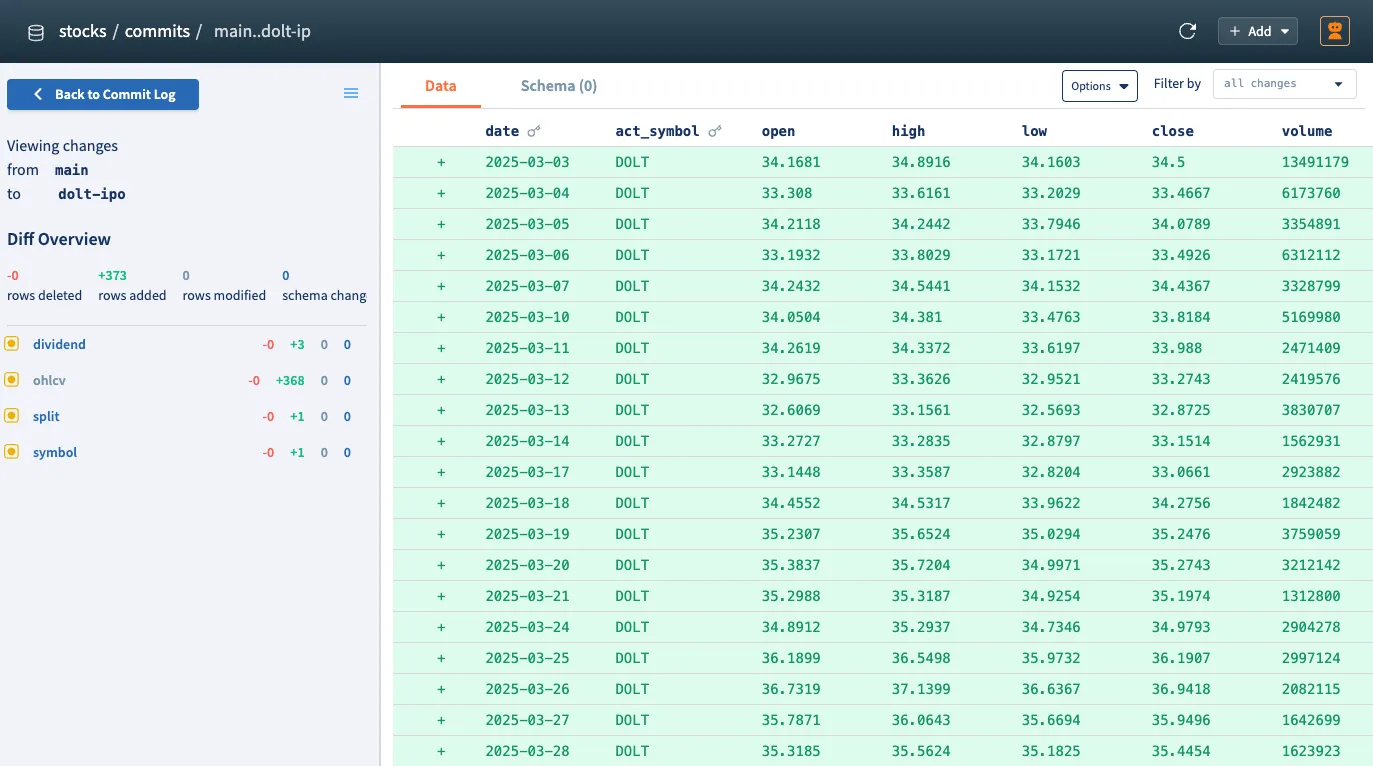Image resolution: width=1373 pixels, height=766 pixels.
Task: Click the refresh icon in header
Action: [x=1188, y=31]
